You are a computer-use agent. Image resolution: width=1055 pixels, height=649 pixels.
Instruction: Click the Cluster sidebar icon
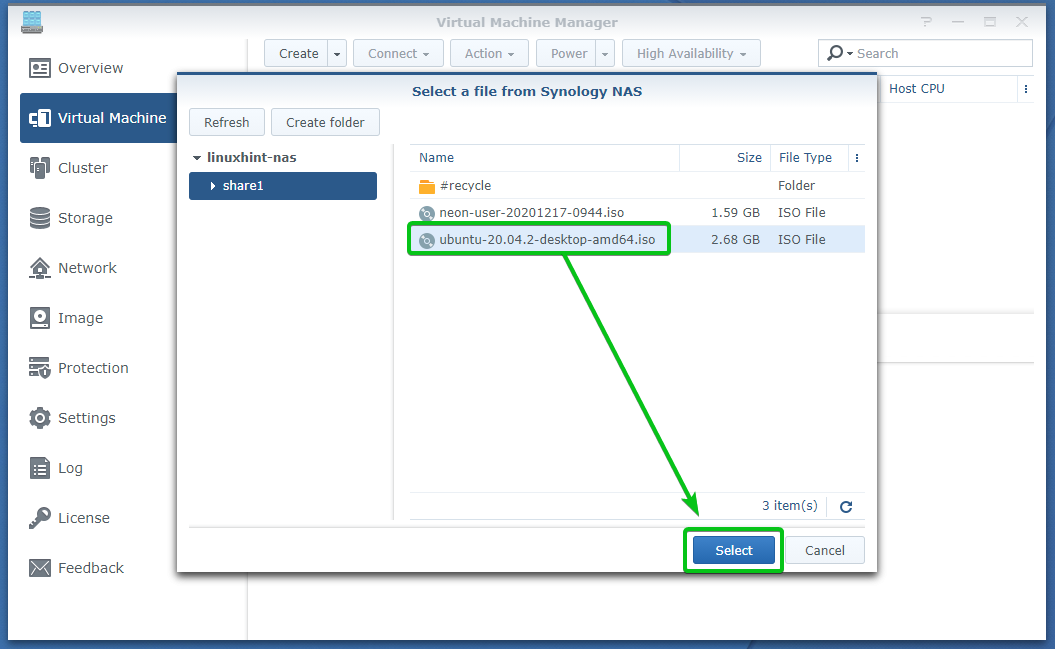point(40,167)
